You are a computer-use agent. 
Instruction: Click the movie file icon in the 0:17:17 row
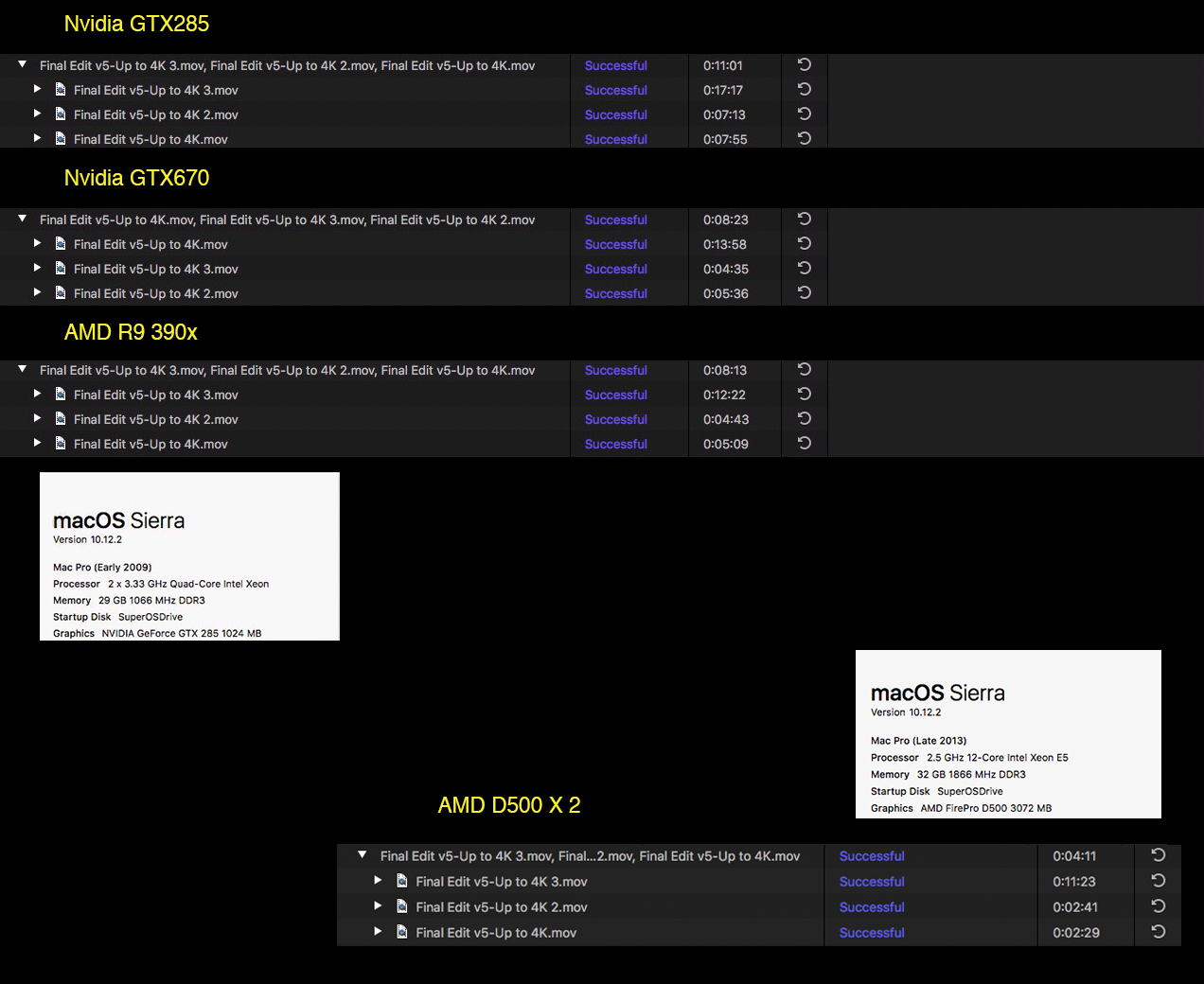pyautogui.click(x=61, y=89)
